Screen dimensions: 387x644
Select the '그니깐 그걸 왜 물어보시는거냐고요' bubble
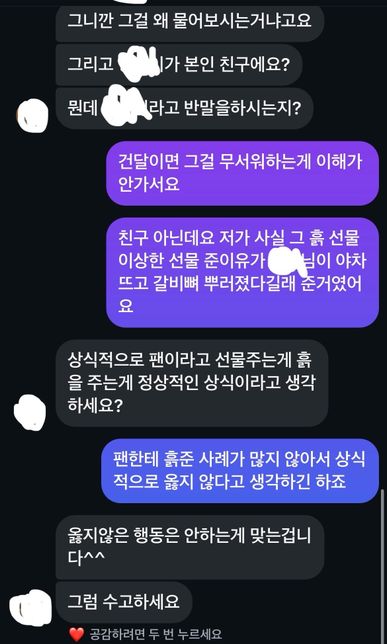(189, 21)
